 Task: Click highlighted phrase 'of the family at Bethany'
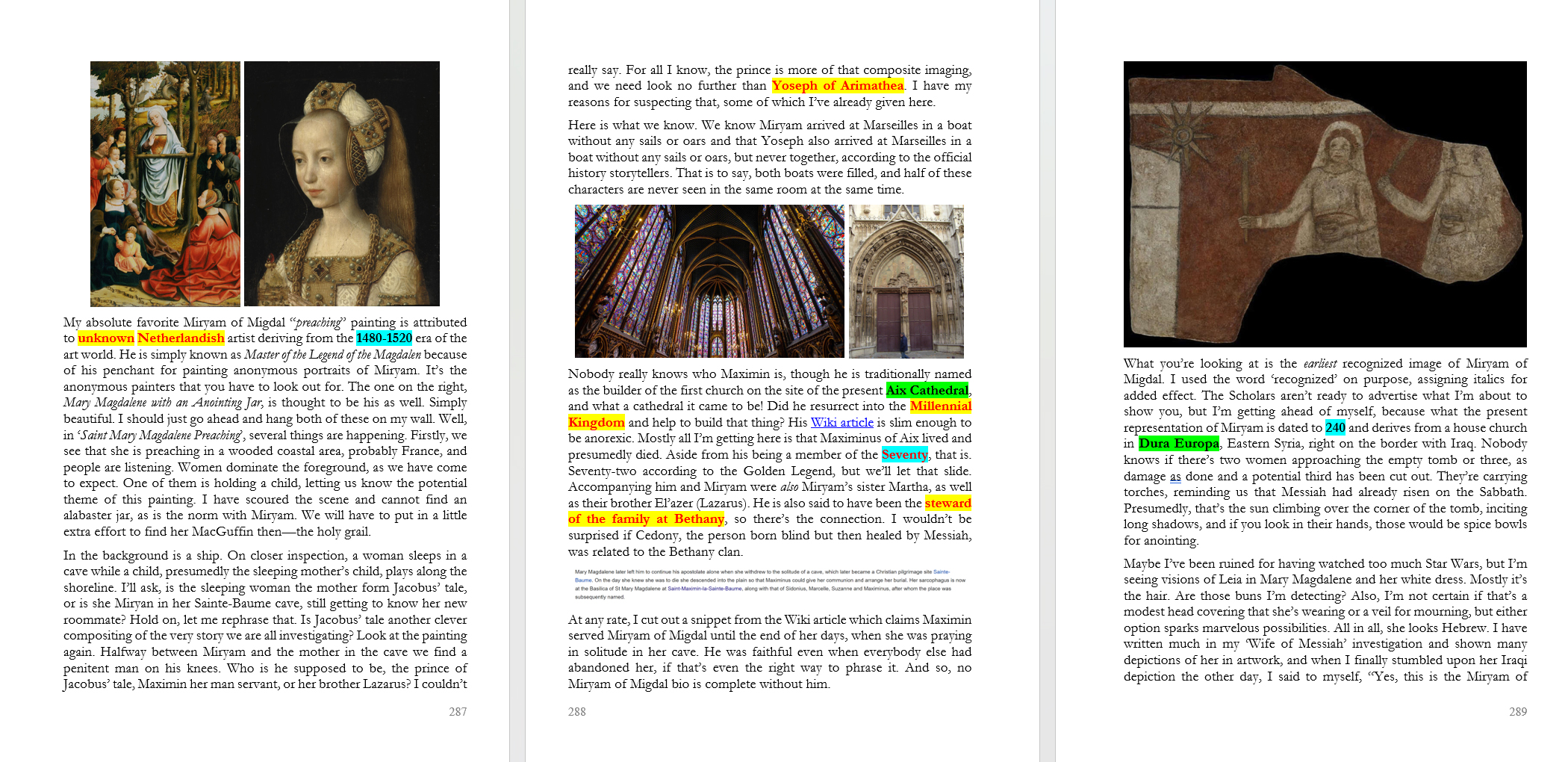coord(646,518)
